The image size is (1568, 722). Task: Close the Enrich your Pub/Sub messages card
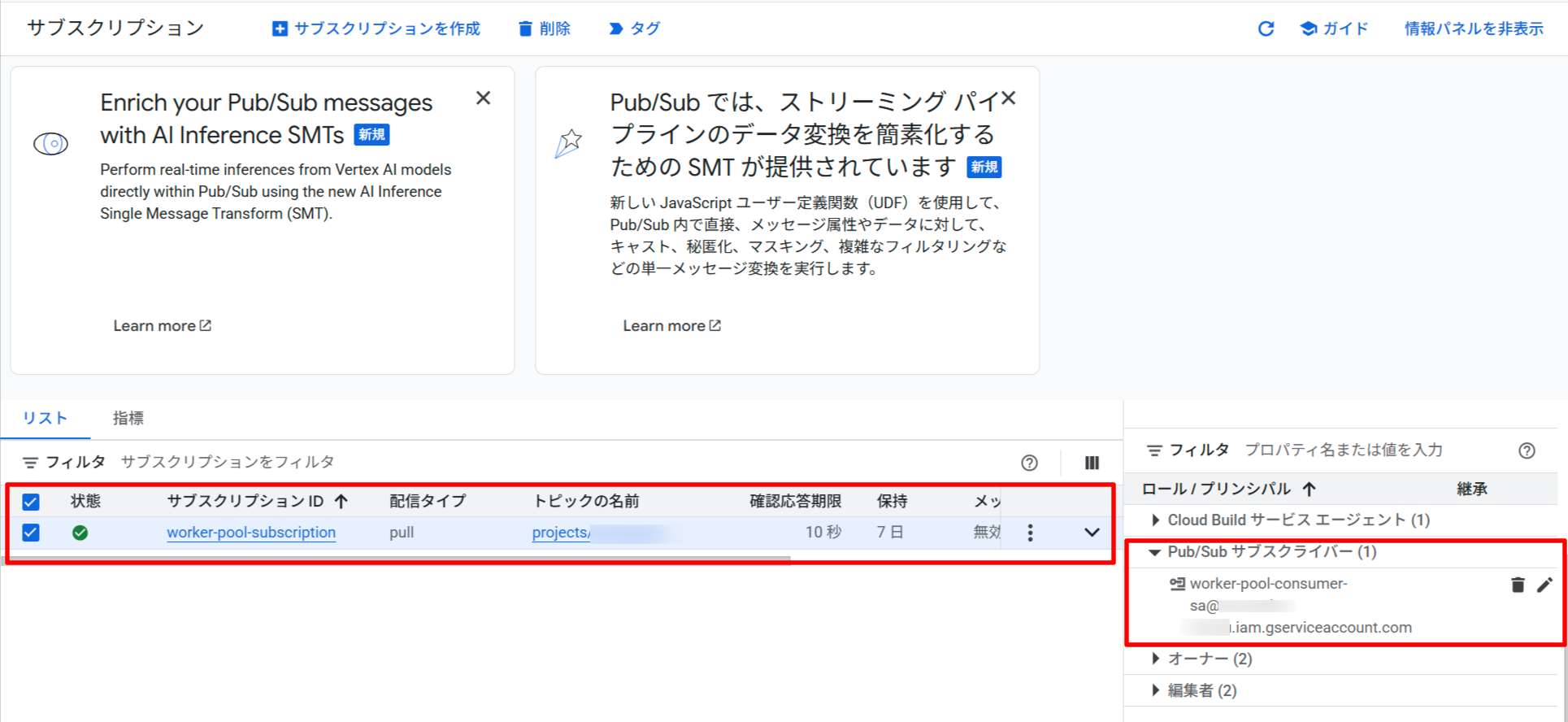(483, 98)
